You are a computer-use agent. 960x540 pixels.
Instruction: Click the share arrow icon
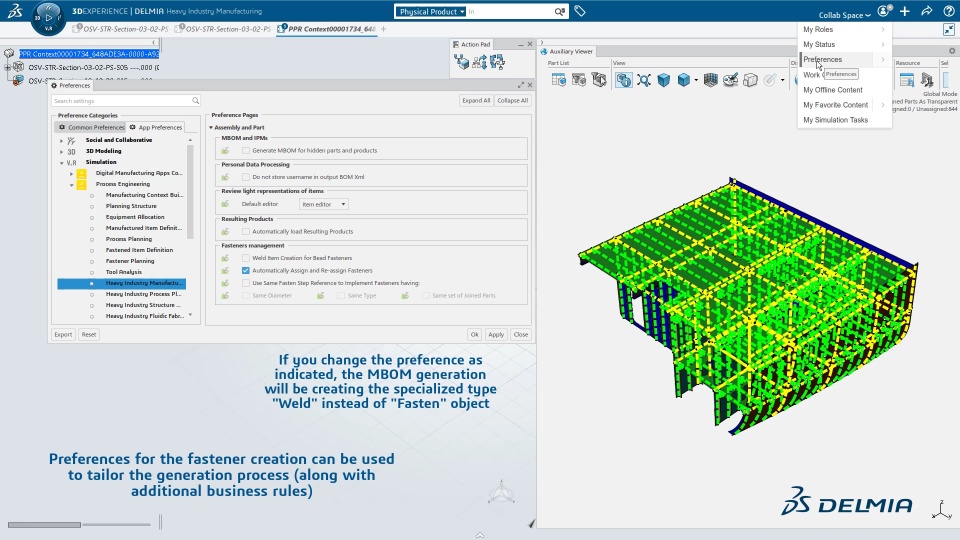(x=927, y=11)
